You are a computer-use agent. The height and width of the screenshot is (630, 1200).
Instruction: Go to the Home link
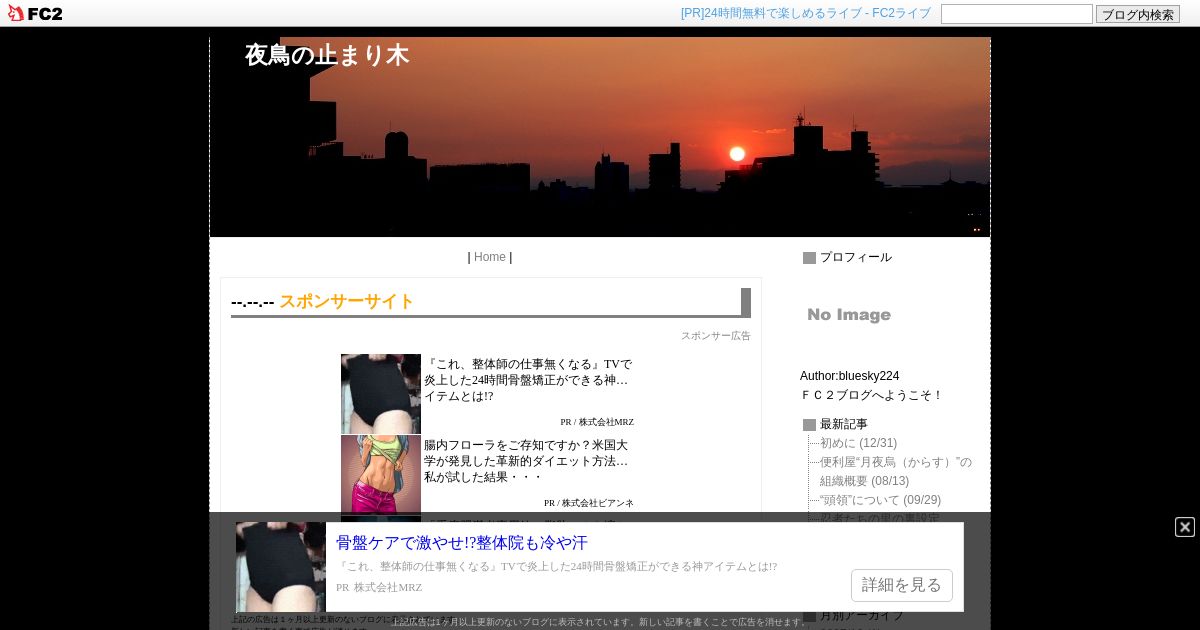point(489,257)
